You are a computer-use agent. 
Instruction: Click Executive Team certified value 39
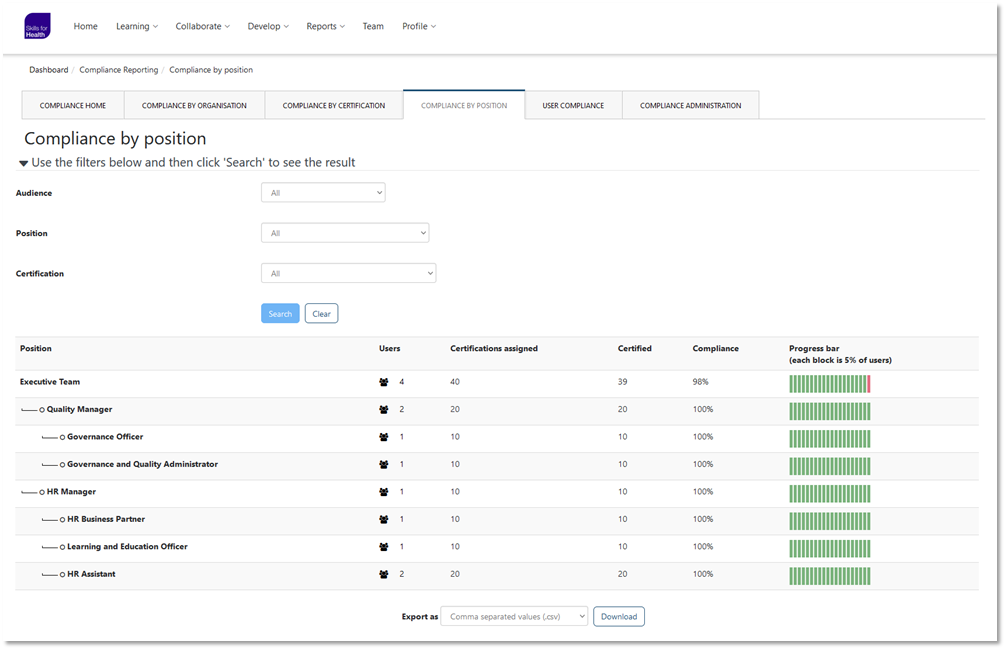pos(622,382)
